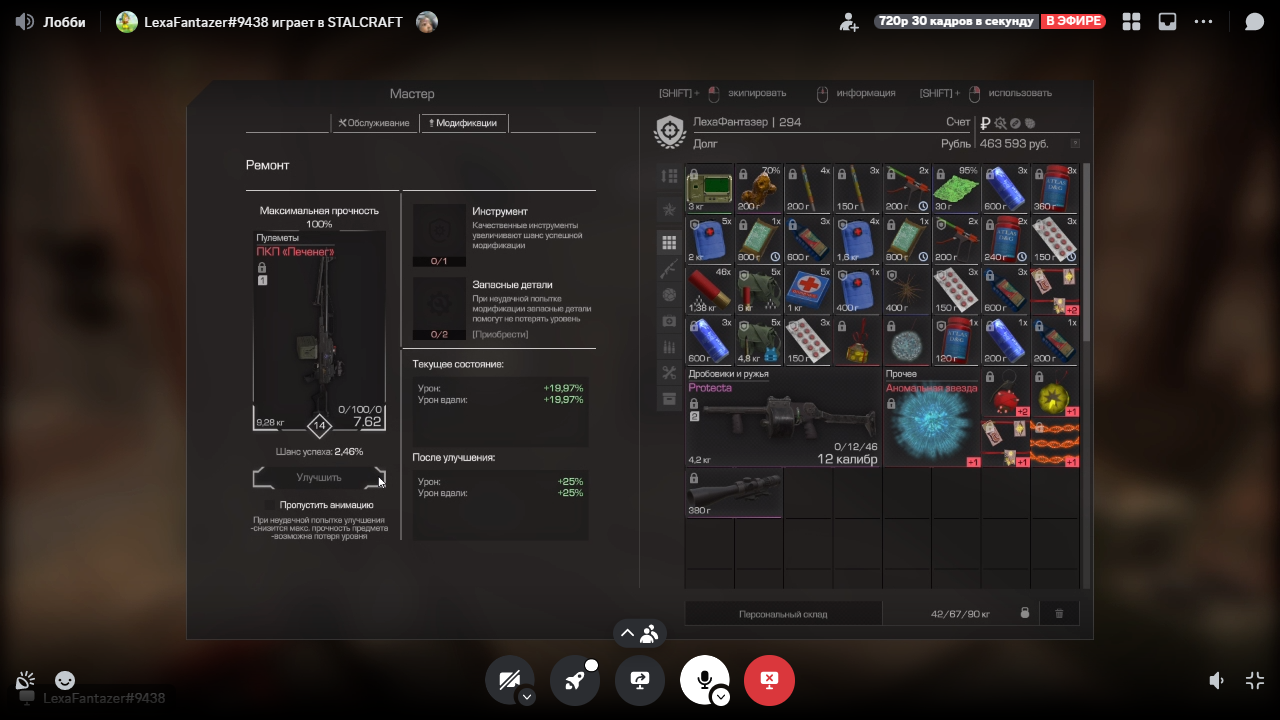Switch to Модификации tab
Screen dimensions: 1280x720
(464, 123)
